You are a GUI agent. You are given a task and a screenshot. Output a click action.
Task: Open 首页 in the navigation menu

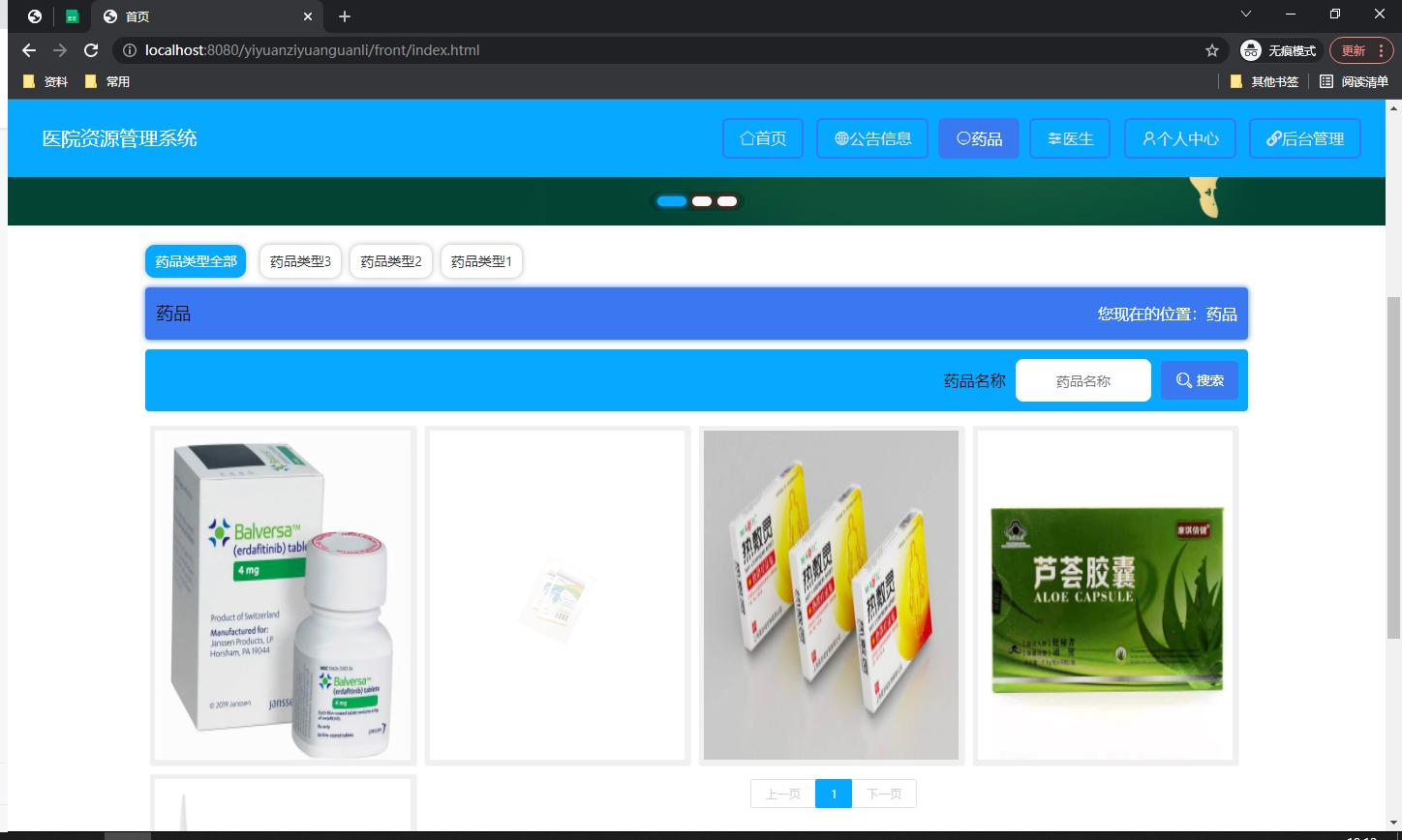click(x=763, y=138)
